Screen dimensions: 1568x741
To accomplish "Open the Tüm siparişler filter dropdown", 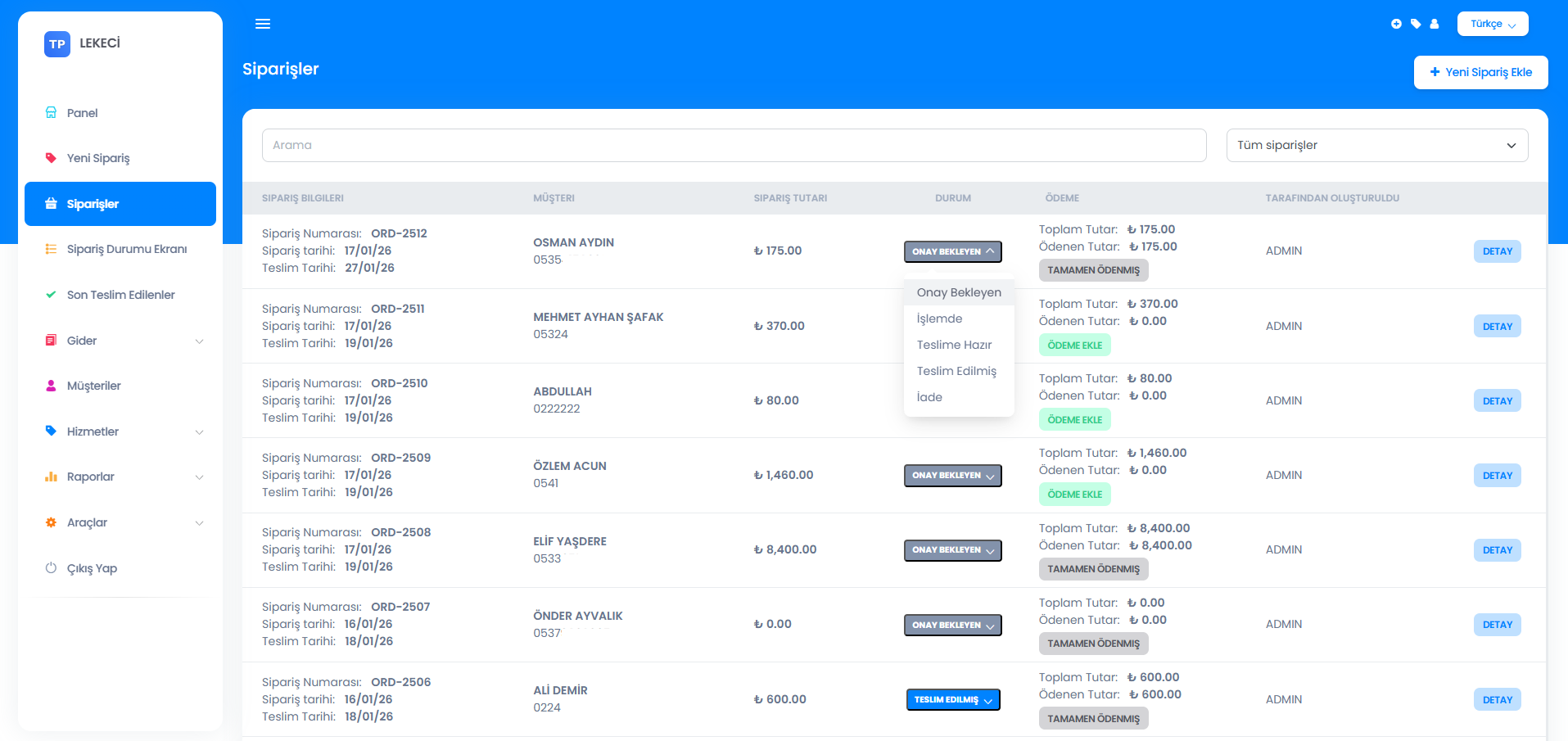I will click(x=1376, y=145).
